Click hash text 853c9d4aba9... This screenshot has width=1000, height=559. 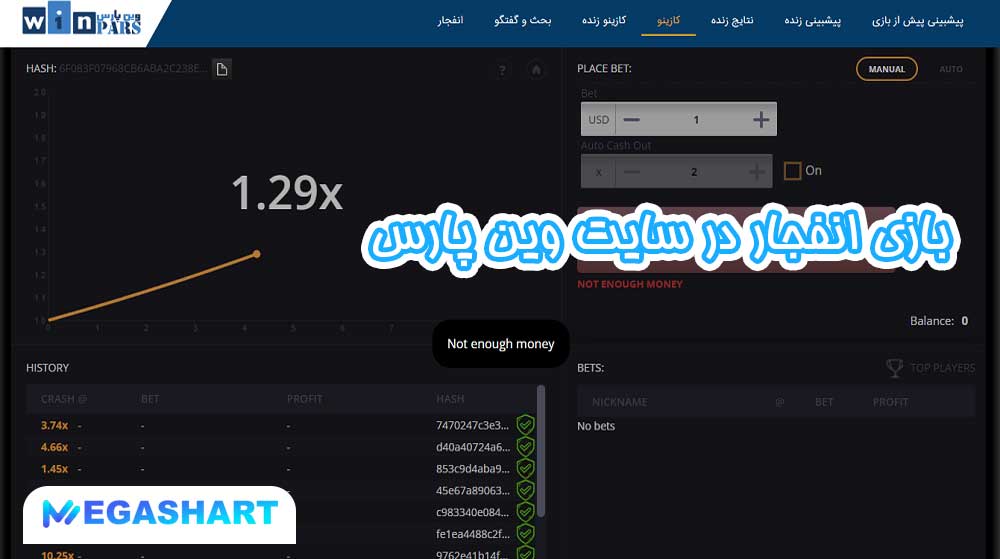click(x=473, y=468)
